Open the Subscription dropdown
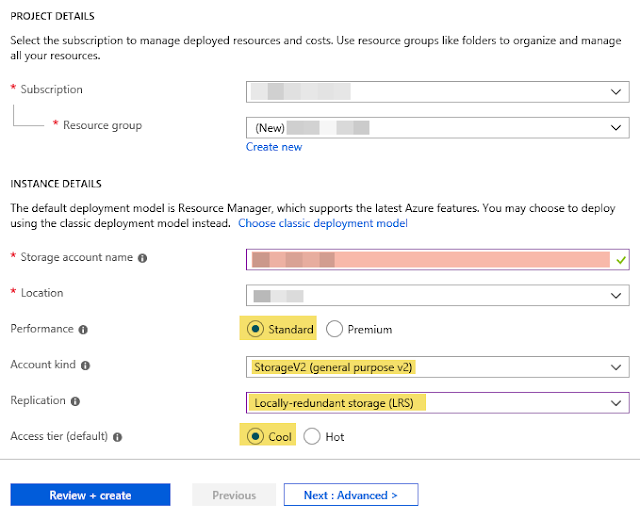This screenshot has width=640, height=520. pos(438,91)
